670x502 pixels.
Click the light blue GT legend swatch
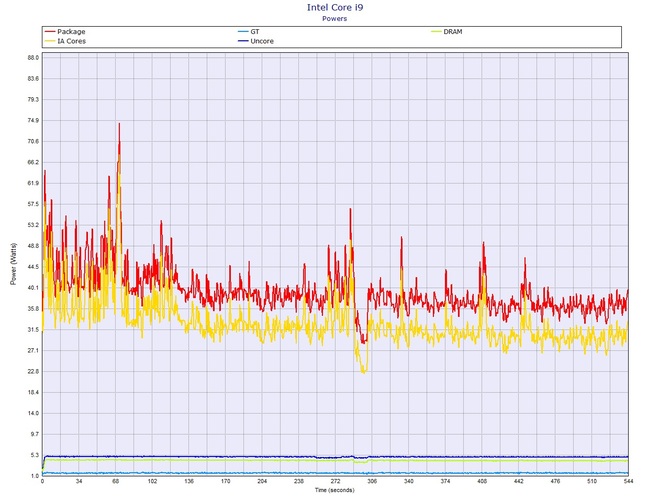point(243,32)
